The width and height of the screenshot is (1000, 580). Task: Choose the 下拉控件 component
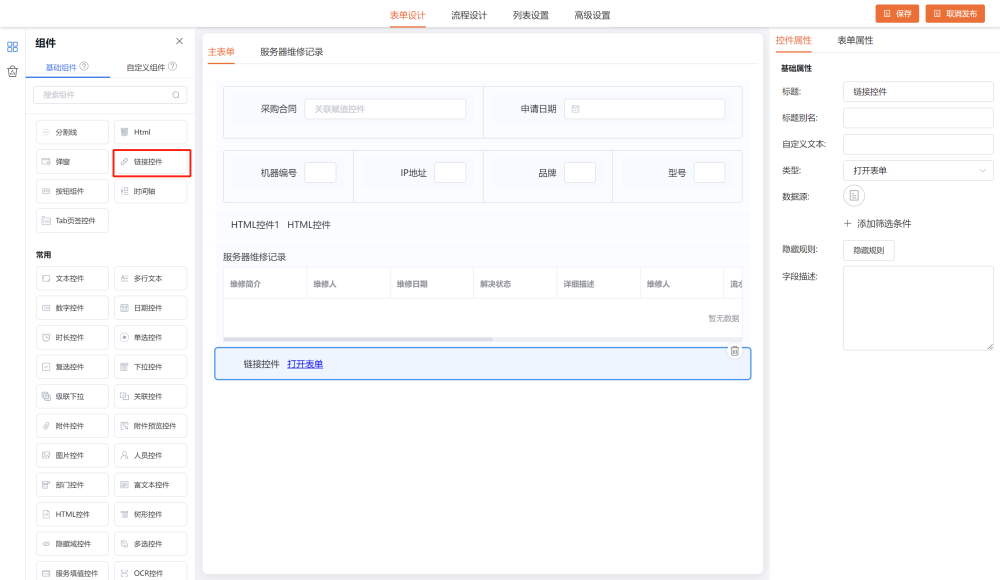[x=150, y=367]
